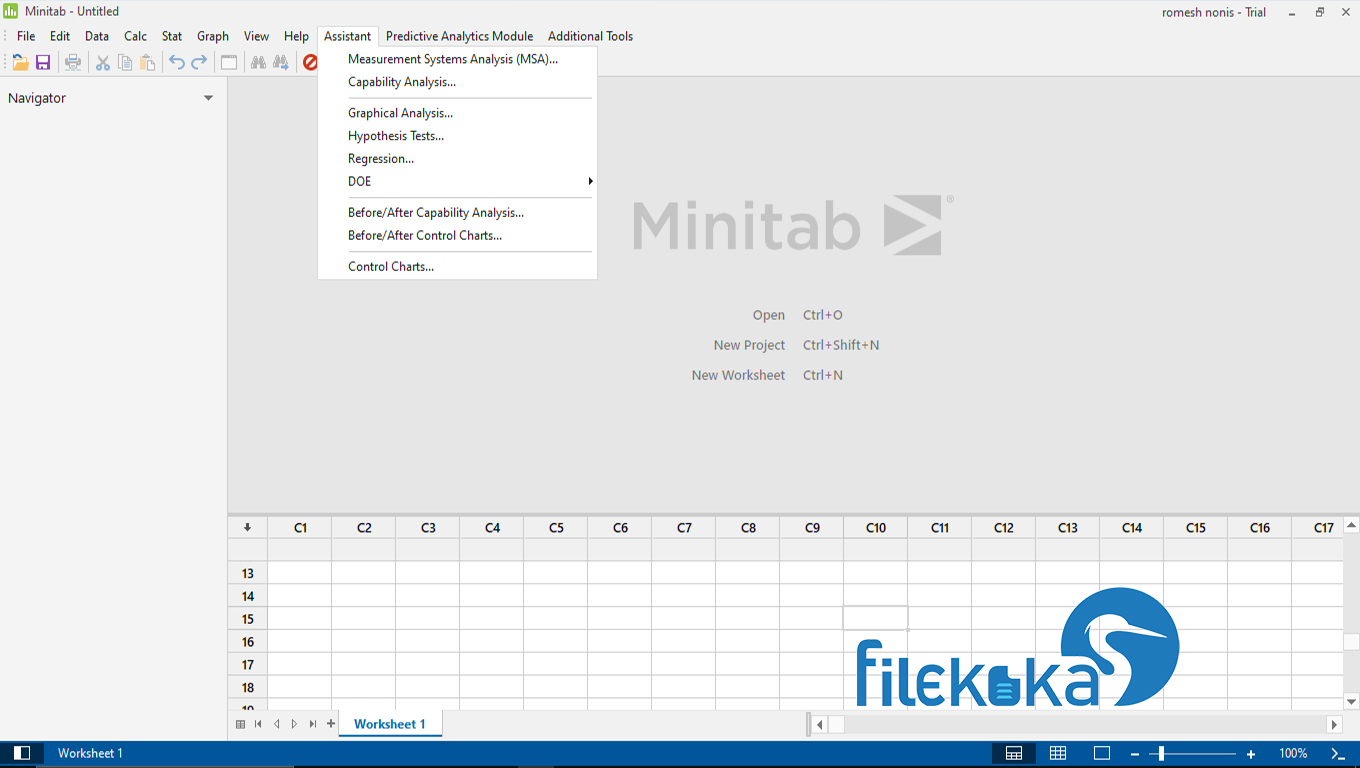Click the worksheet list grid icon beside the sheet tabs
1360x768 pixels.
point(240,724)
